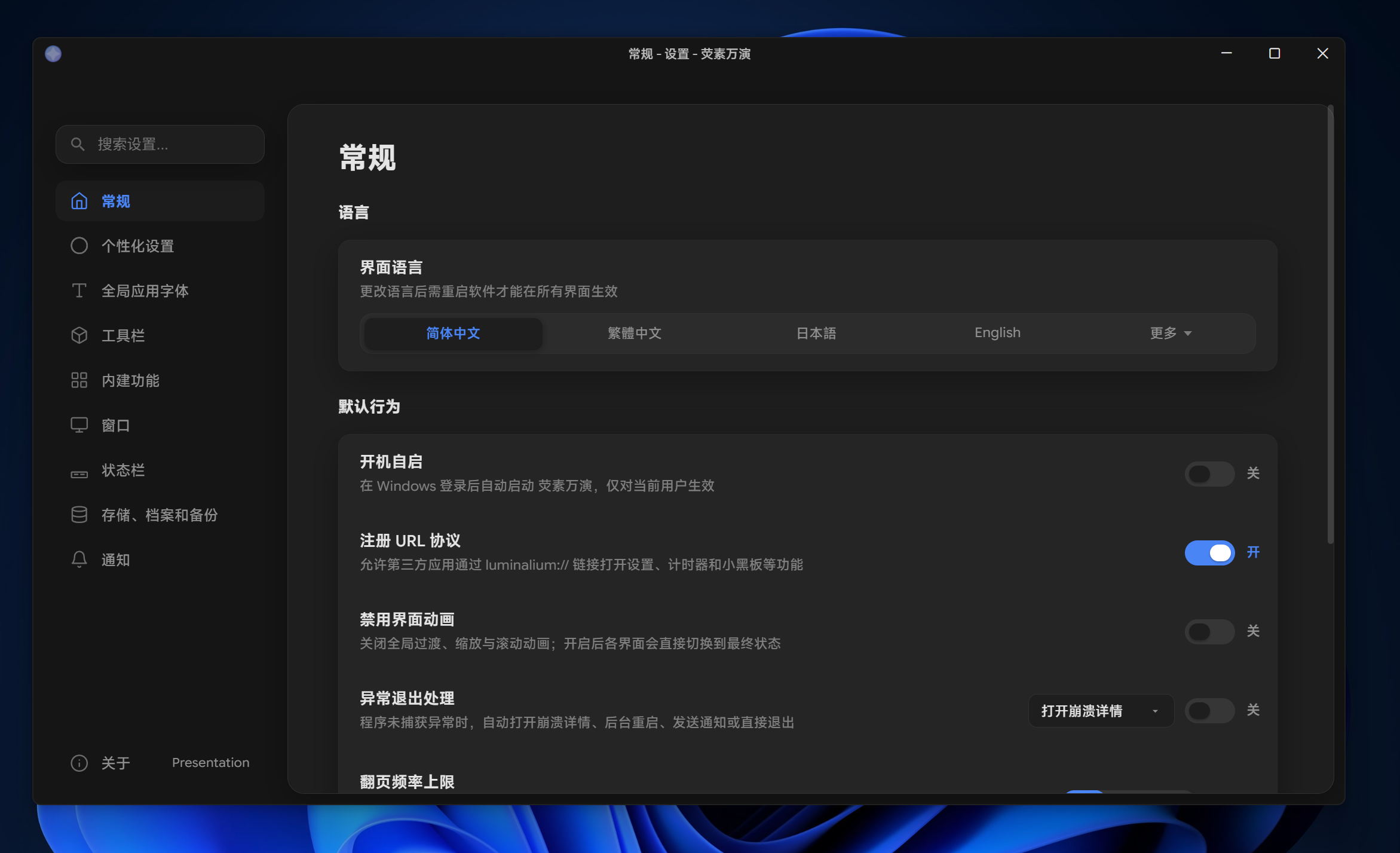The image size is (1400, 853).
Task: Click the app logo in title bar
Action: [53, 54]
